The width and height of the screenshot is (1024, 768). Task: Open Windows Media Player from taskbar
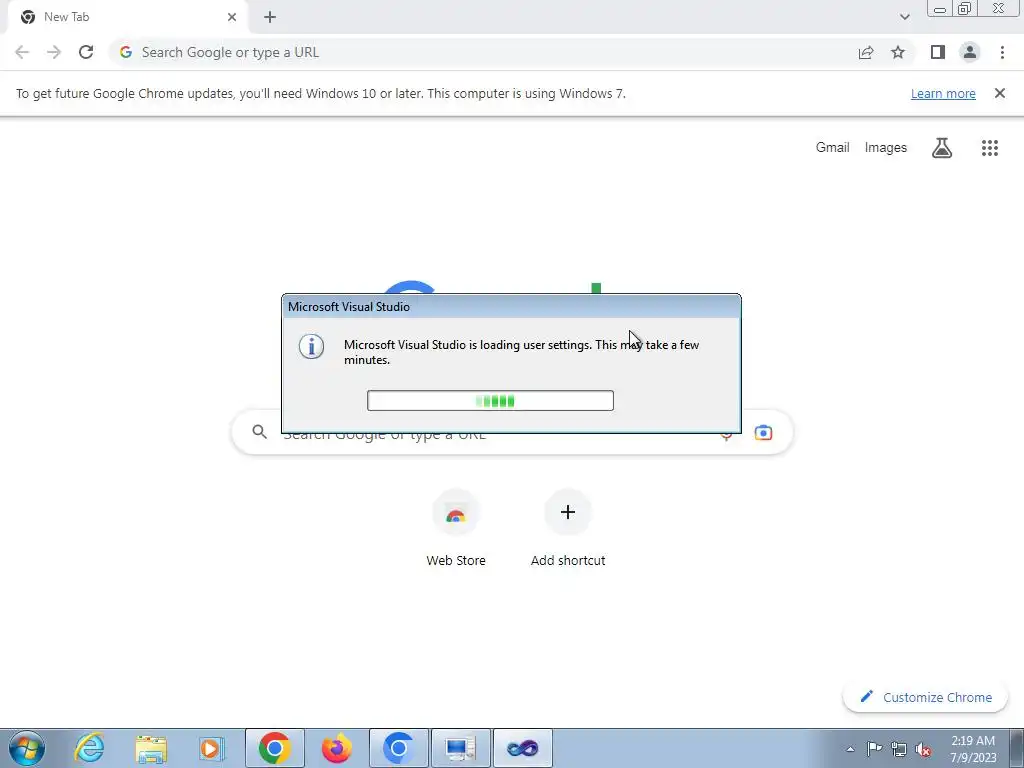[212, 748]
